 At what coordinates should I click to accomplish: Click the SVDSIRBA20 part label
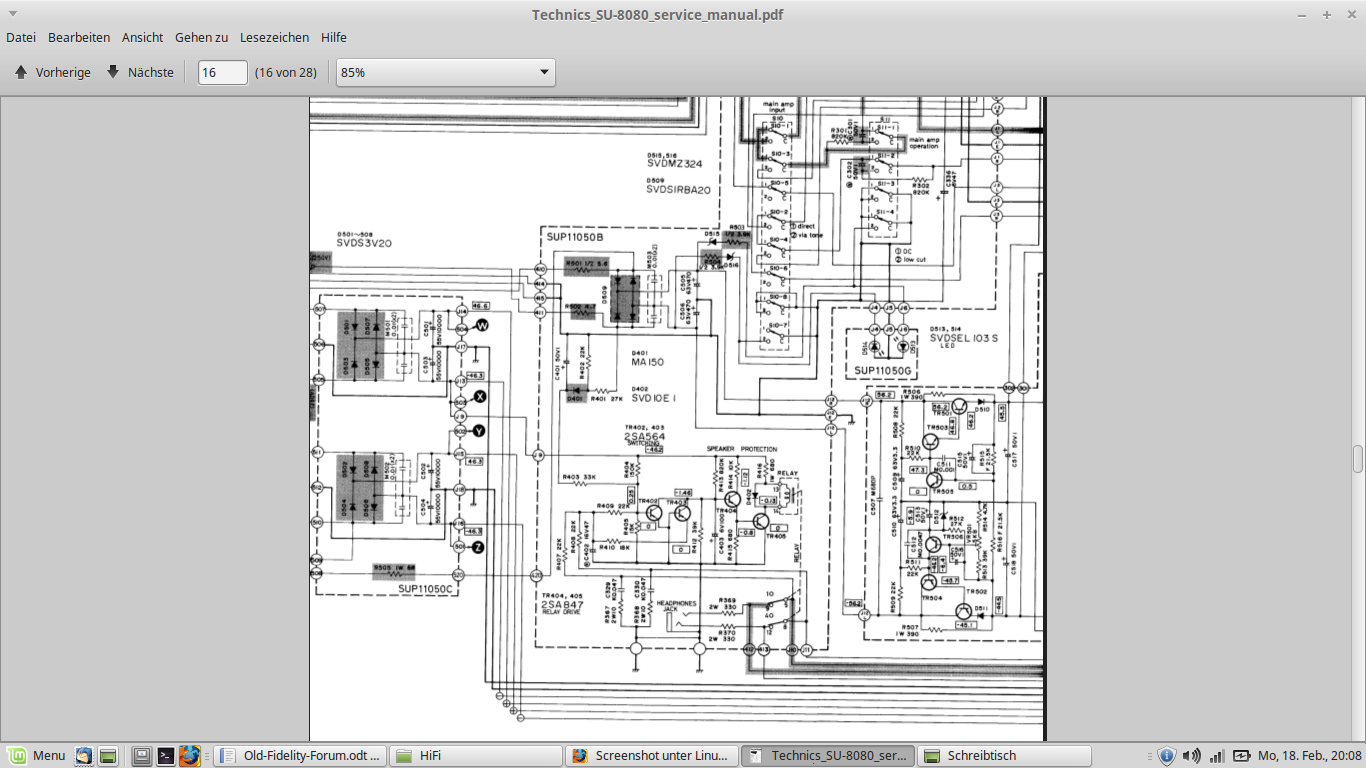coord(678,189)
